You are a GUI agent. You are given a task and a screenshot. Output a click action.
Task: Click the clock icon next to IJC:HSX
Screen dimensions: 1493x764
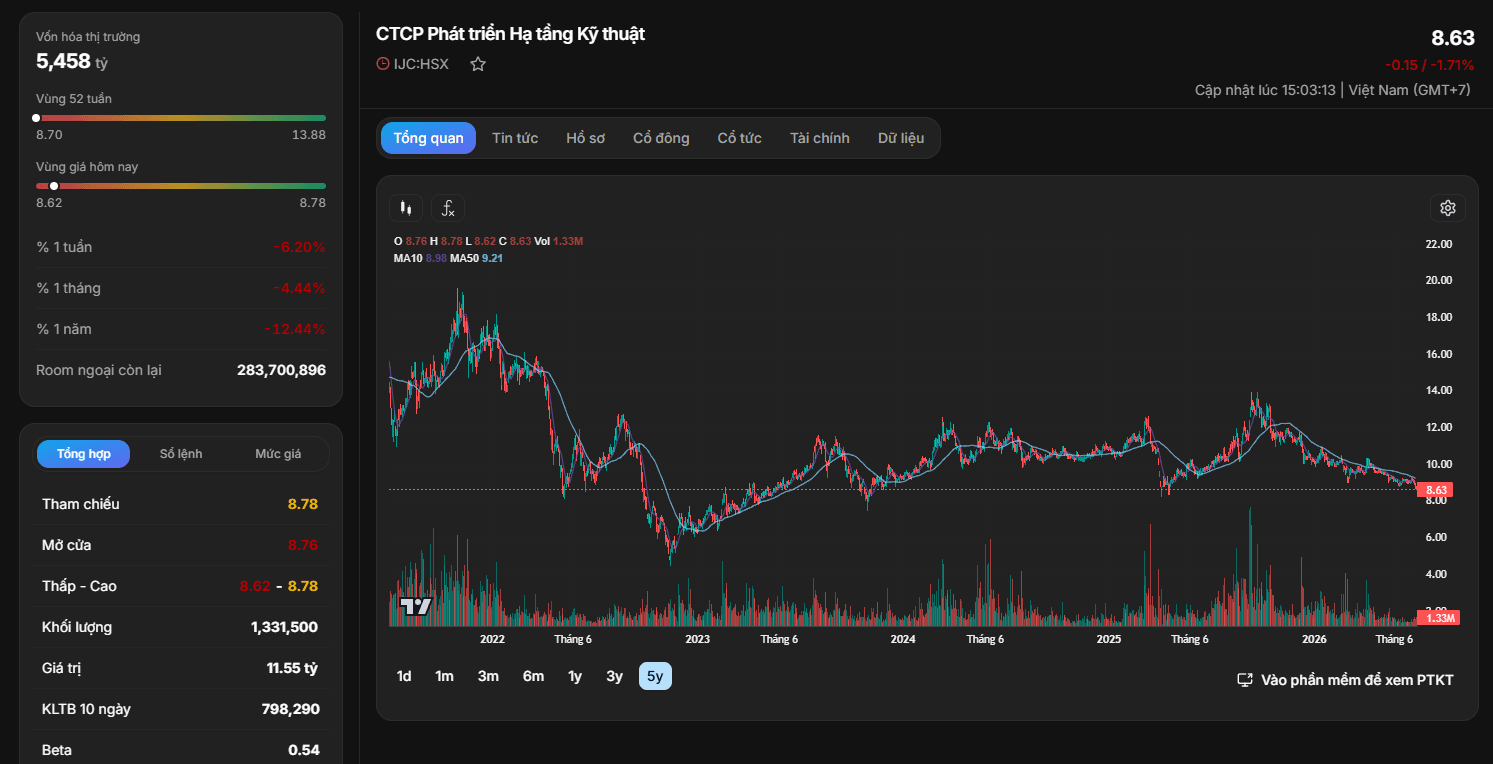point(382,64)
